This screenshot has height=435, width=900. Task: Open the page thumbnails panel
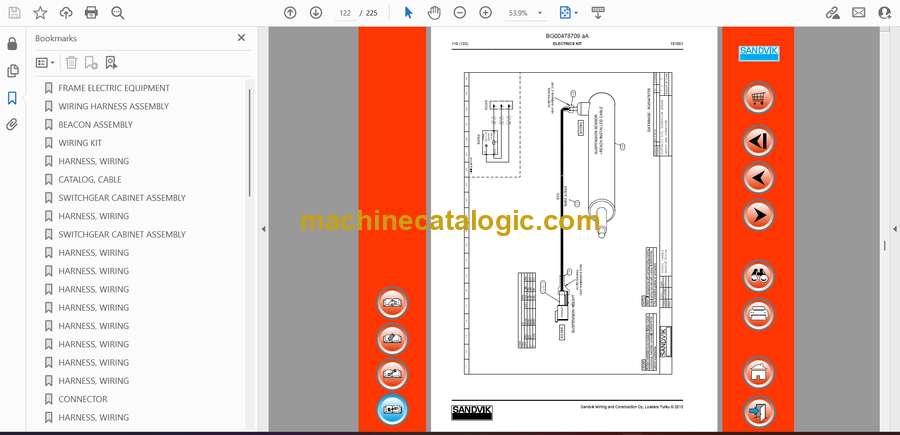[12, 71]
